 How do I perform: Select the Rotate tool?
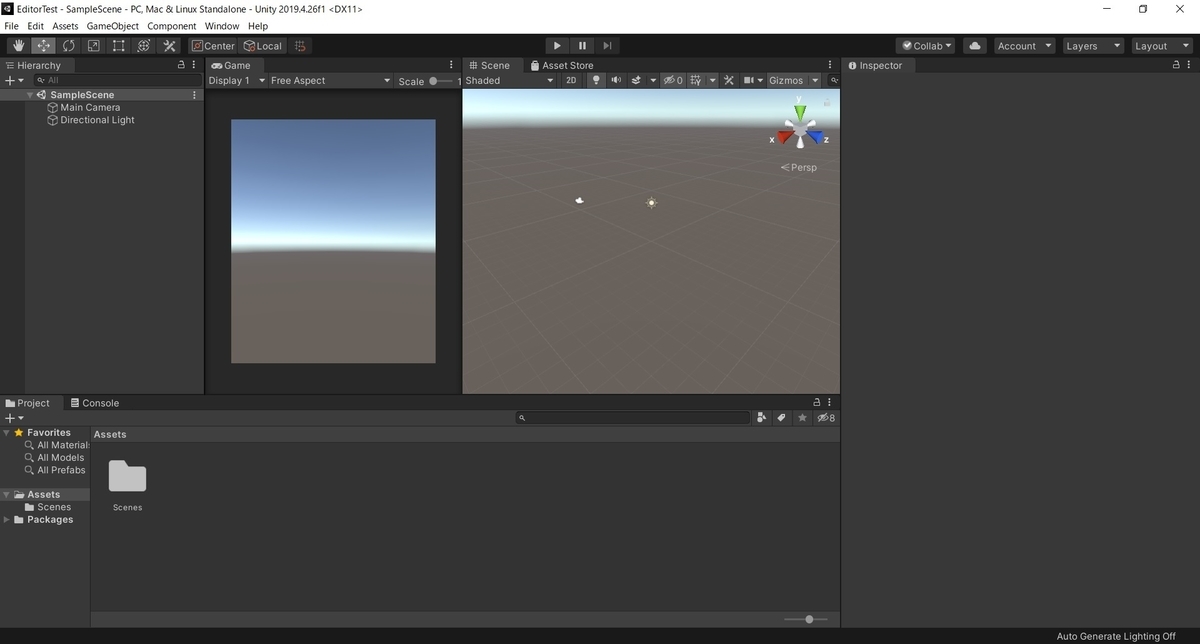68,46
